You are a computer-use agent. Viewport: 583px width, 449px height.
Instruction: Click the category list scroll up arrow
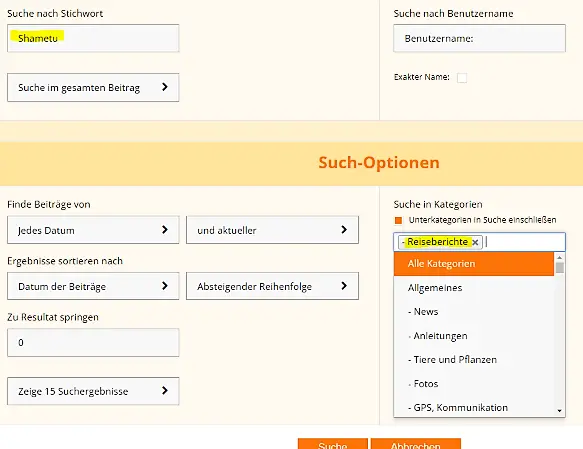560,258
